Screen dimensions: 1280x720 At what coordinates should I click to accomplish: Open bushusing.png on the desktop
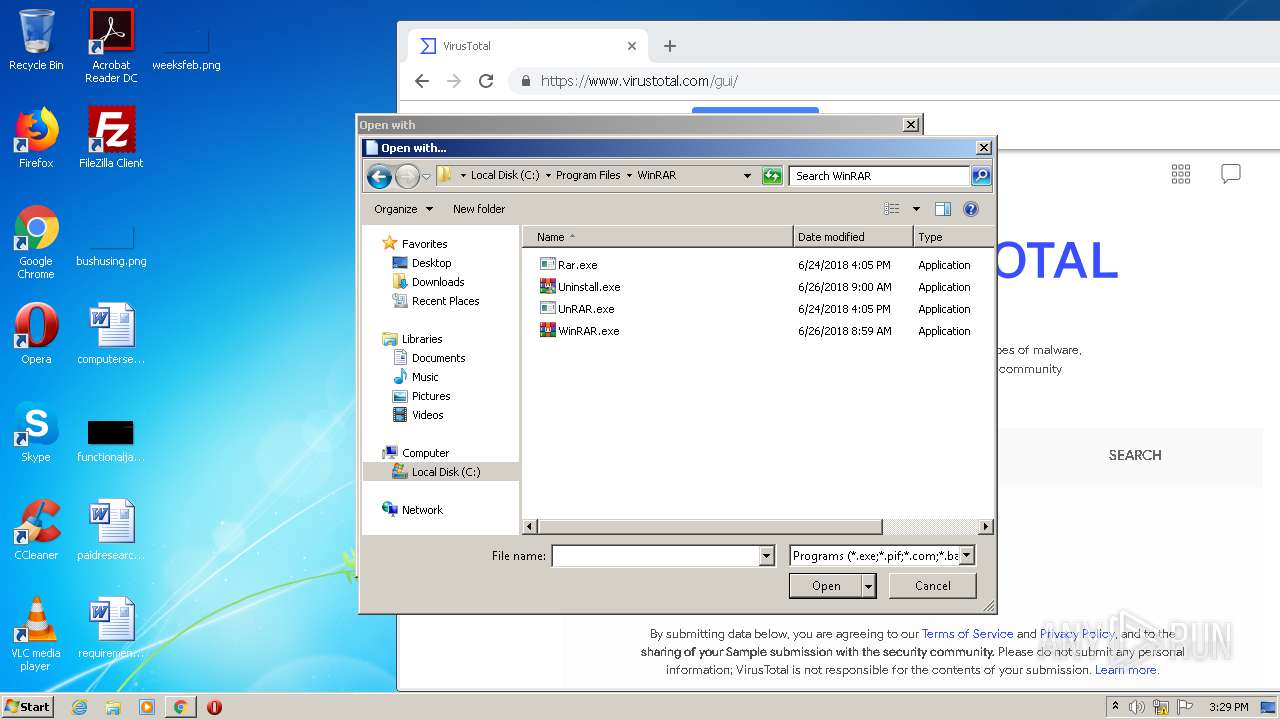point(111,245)
